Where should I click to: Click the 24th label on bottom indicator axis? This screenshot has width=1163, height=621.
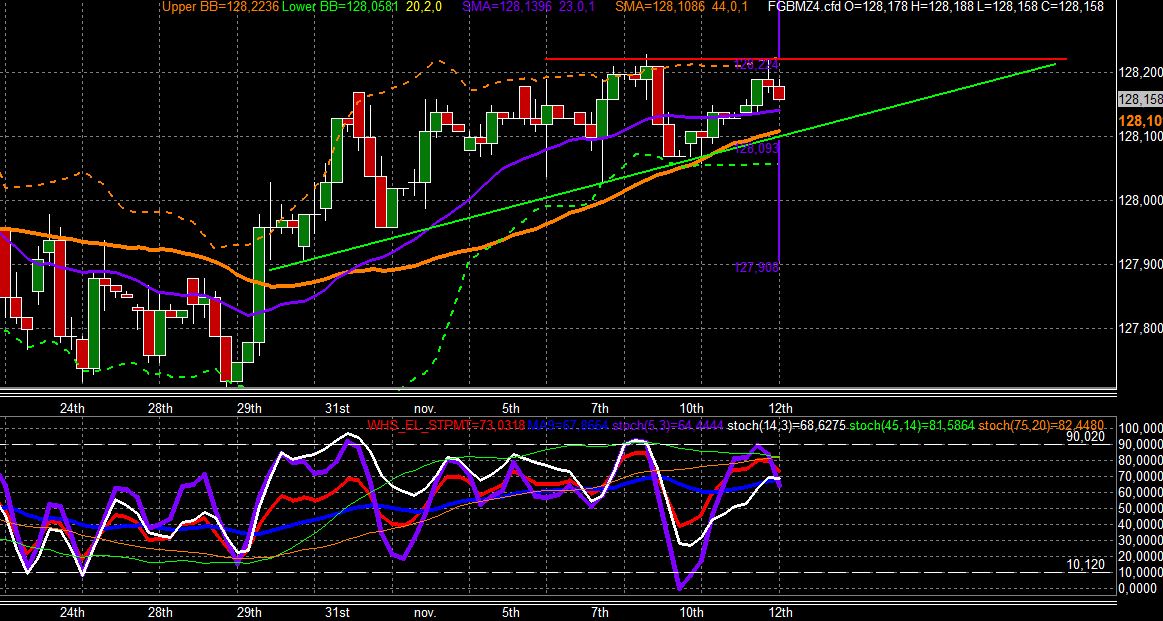72,613
